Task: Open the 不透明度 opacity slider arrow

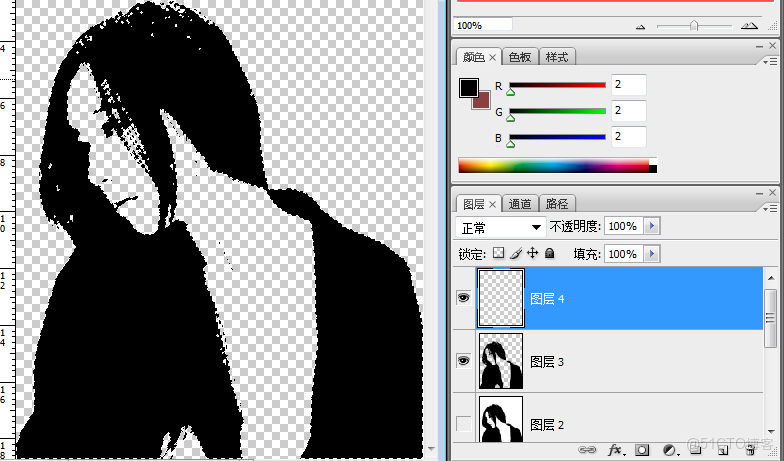Action: pos(652,226)
